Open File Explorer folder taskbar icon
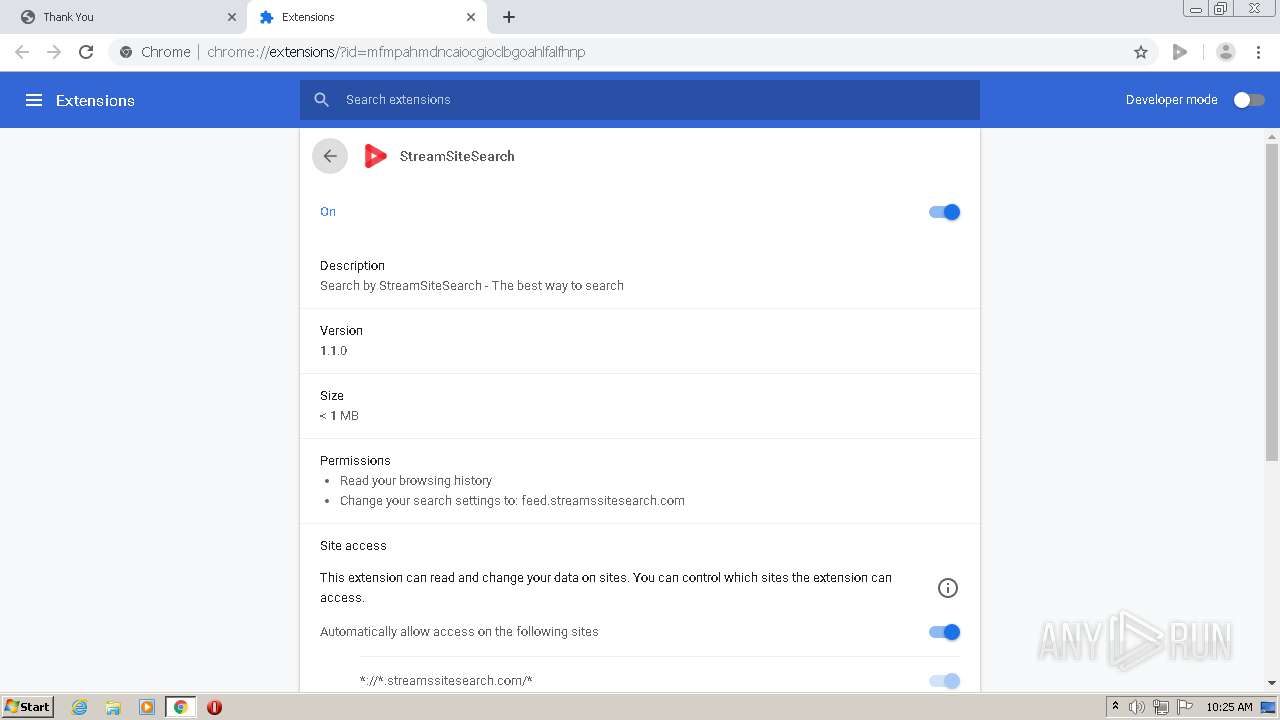Screen dimensions: 1280x720 [113, 707]
